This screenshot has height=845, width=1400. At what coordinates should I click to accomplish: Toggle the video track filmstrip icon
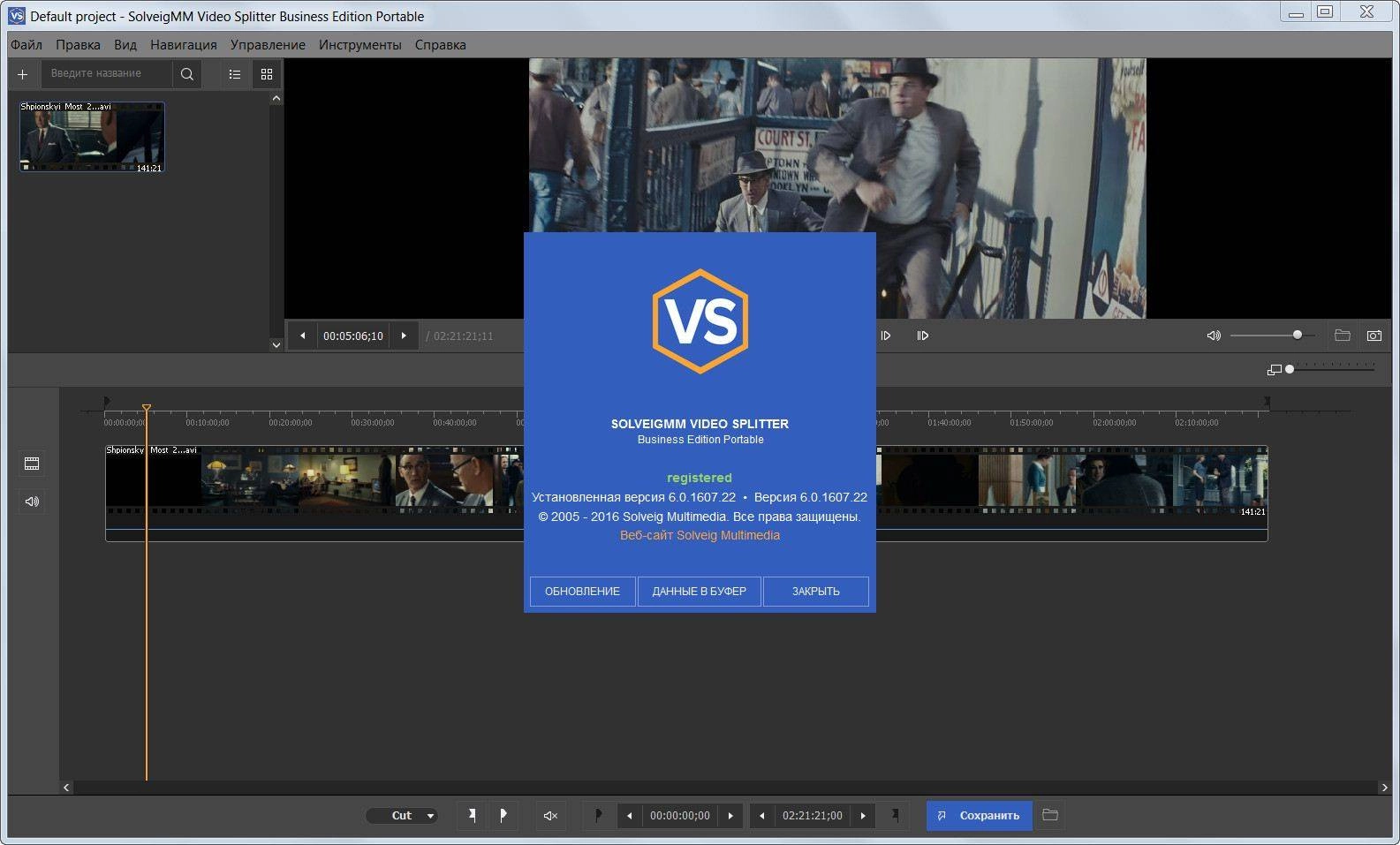[33, 464]
